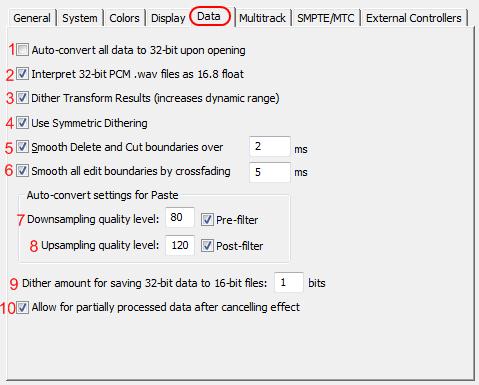The image size is (479, 385).
Task: Switch to the SMPTE/MTC tab
Action: coord(326,18)
